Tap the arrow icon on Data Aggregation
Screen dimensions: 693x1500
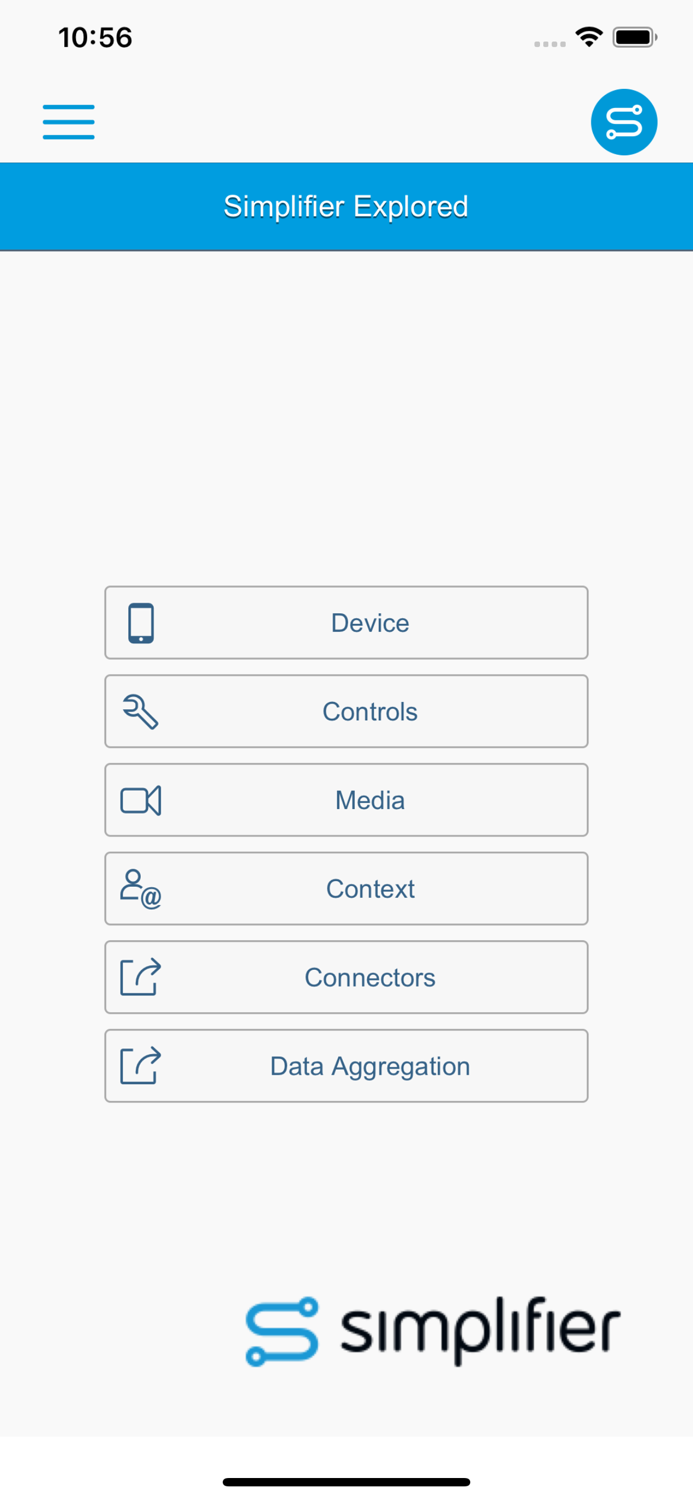[141, 1065]
